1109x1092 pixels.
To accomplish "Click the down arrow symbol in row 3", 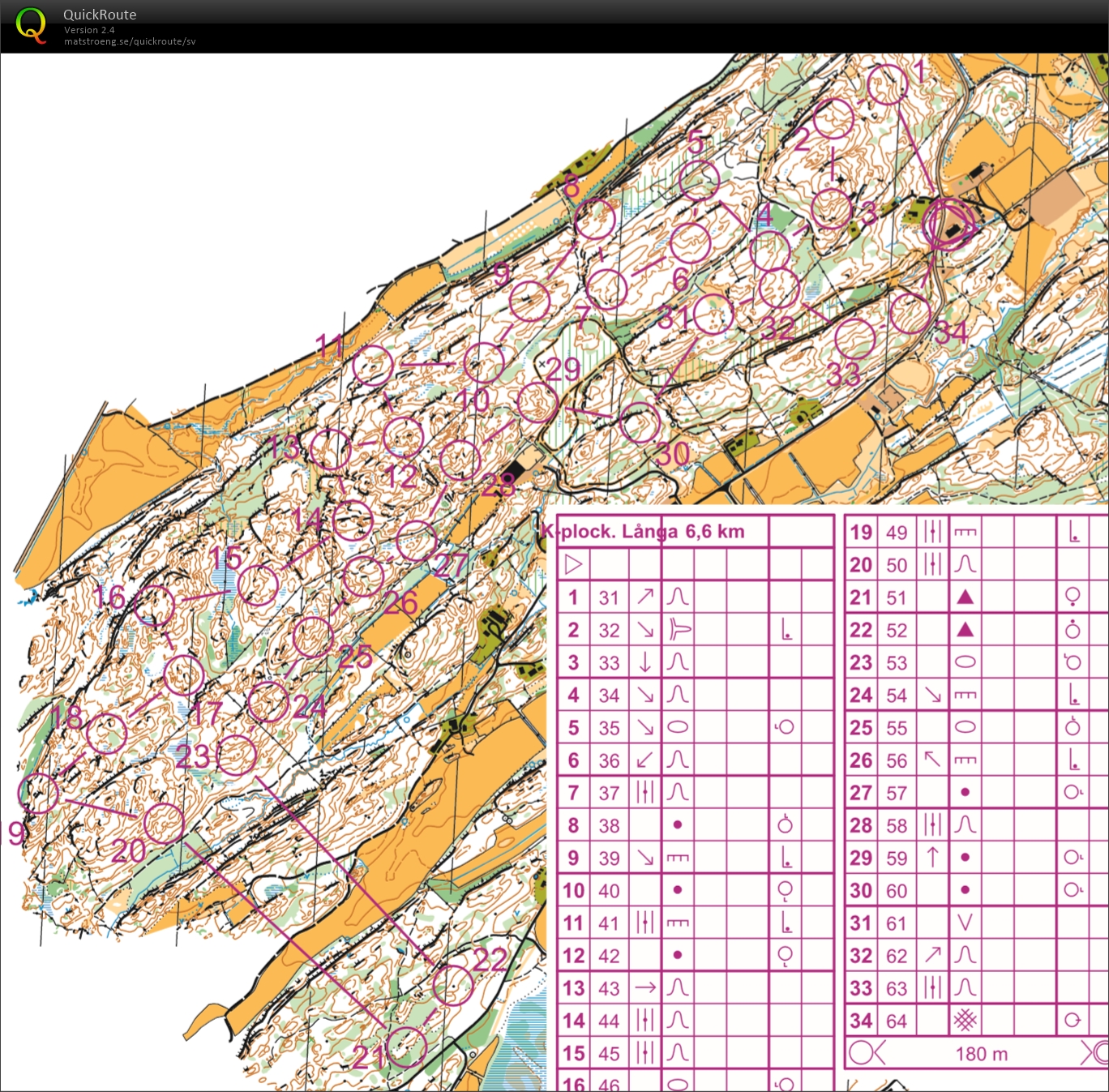I will (x=645, y=662).
